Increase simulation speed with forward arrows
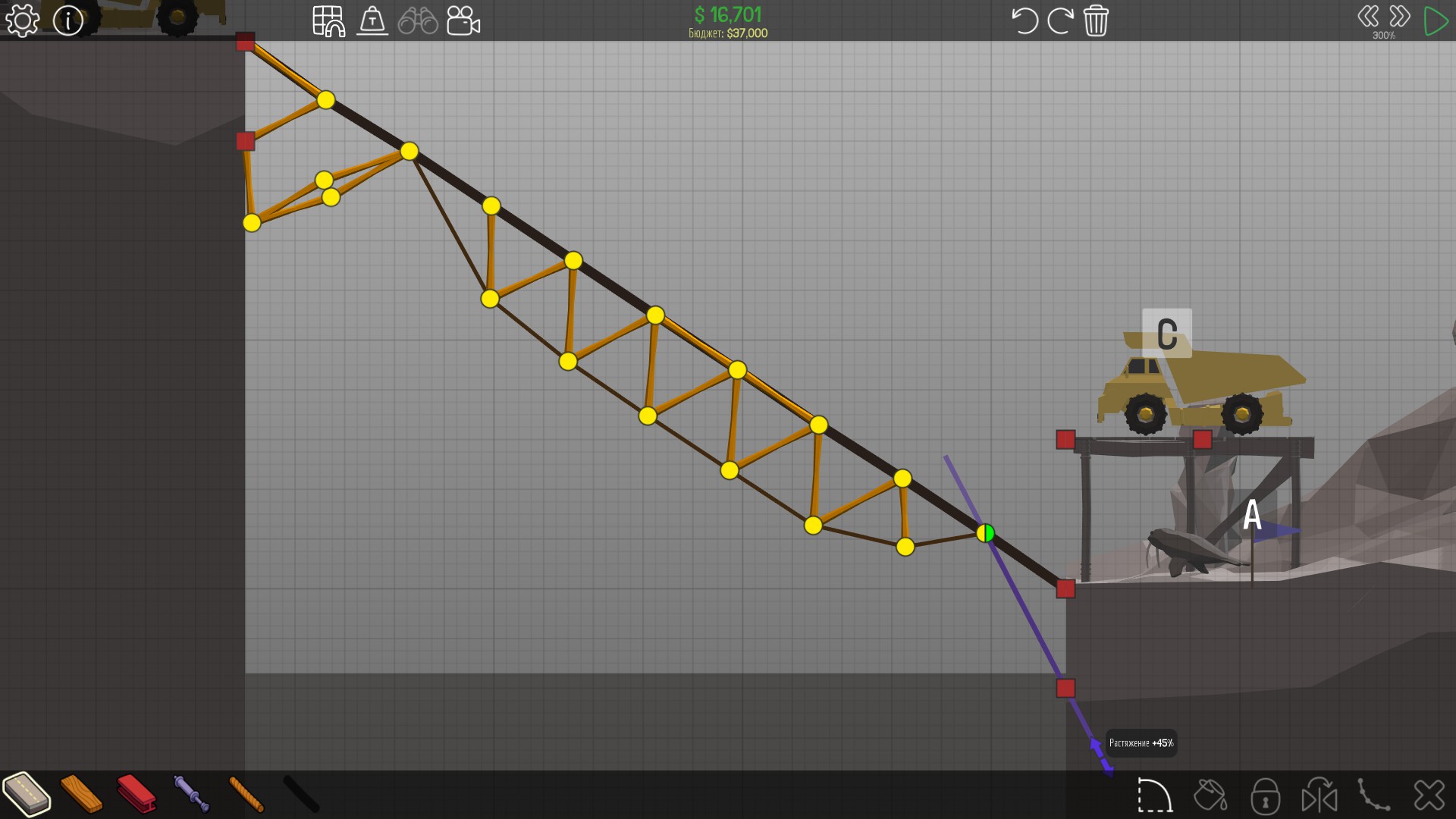Viewport: 1456px width, 819px height. coord(1400,16)
